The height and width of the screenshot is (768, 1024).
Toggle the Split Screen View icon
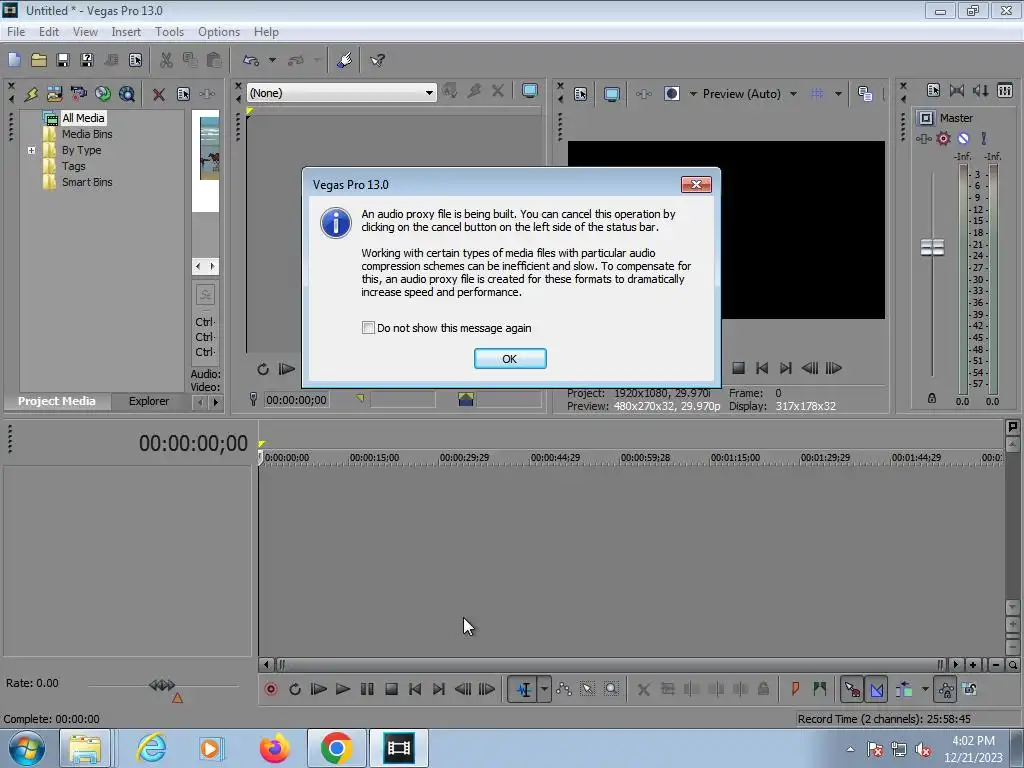tap(671, 94)
